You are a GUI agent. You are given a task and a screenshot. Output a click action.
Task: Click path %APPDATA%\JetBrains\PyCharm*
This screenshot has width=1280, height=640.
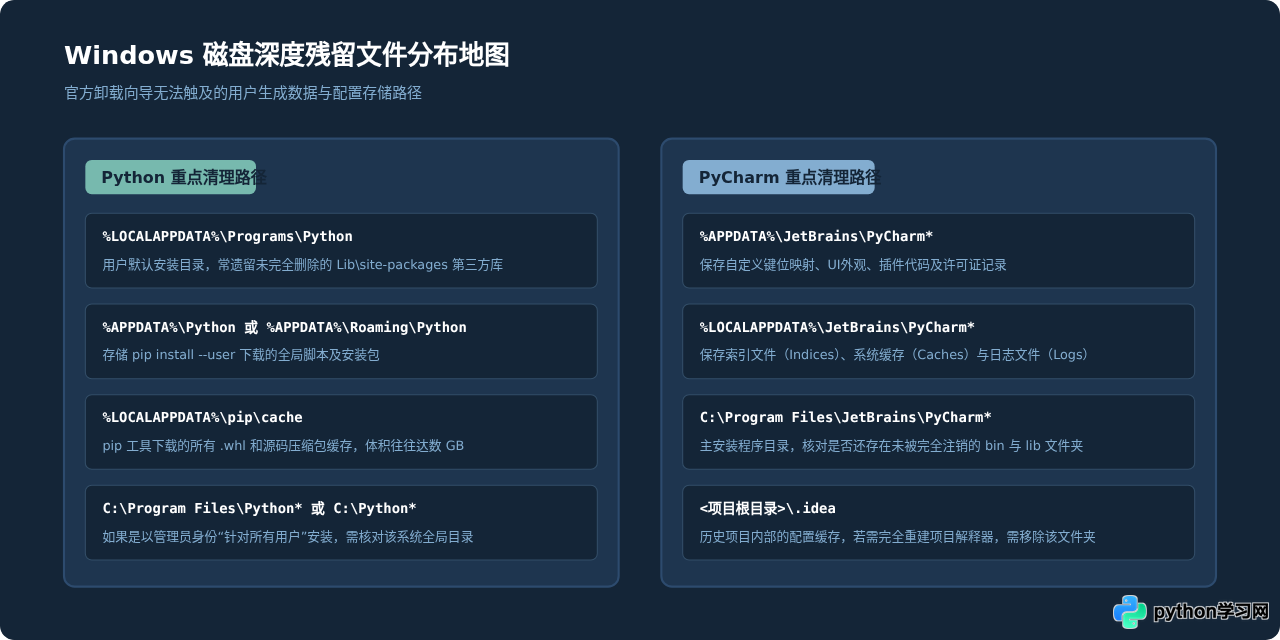click(816, 237)
